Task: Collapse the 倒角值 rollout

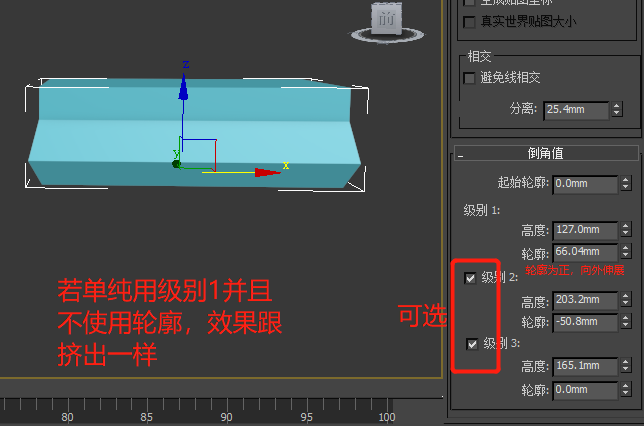Action: tap(546, 154)
